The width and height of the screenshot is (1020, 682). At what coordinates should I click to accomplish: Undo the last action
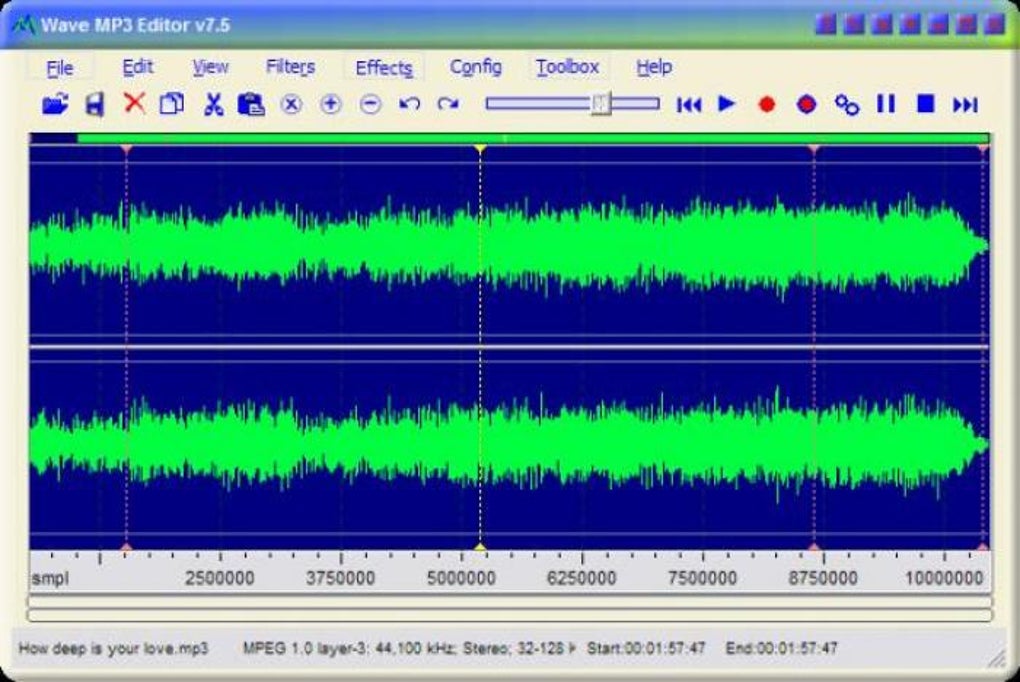[x=409, y=104]
